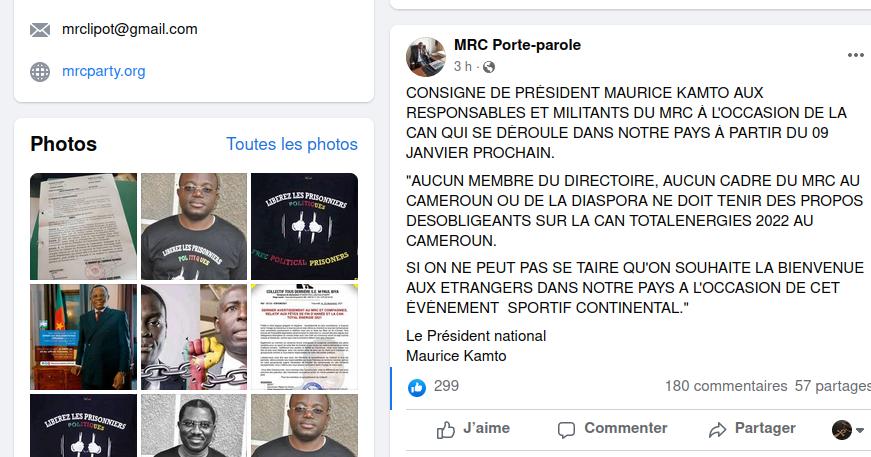Open Toutes les photos link
The width and height of the screenshot is (871, 457).
[x=292, y=144]
